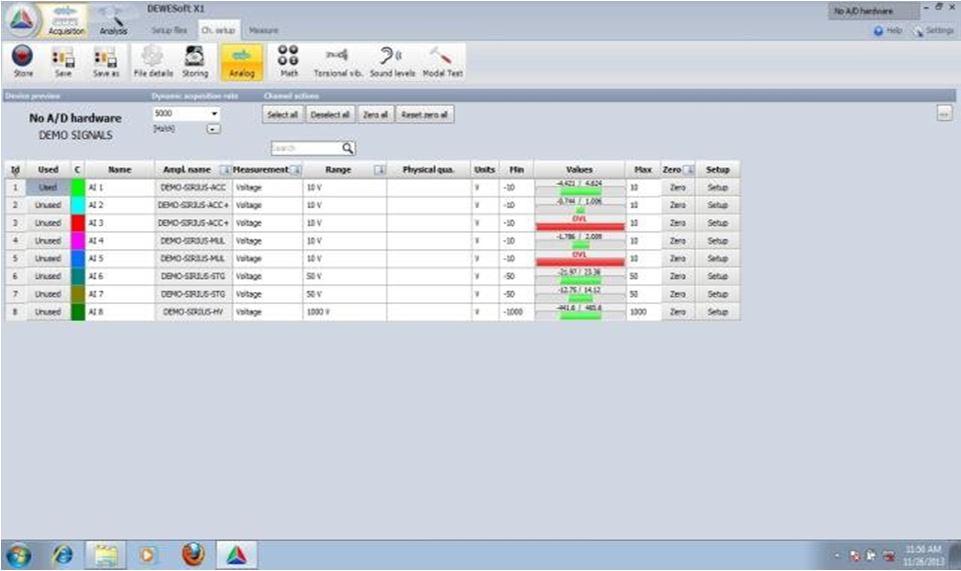
Task: Open File details
Action: pos(153,61)
